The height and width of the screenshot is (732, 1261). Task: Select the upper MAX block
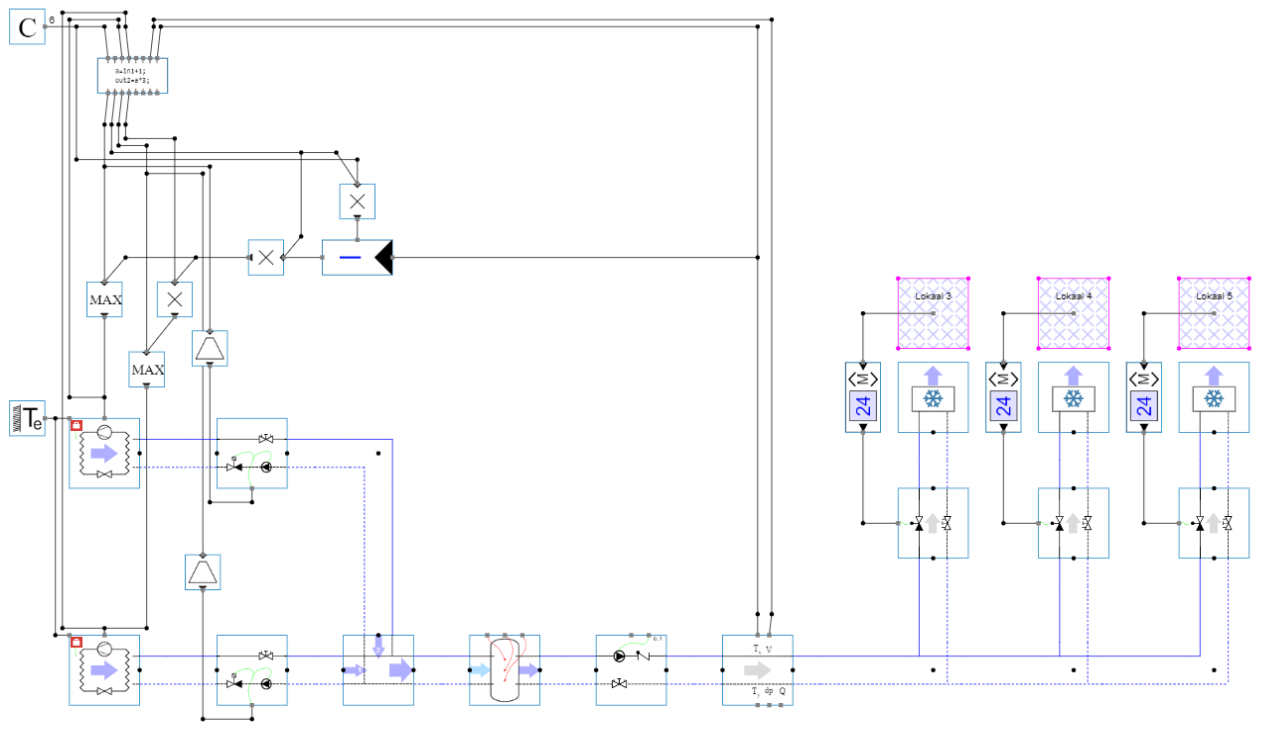[x=104, y=299]
